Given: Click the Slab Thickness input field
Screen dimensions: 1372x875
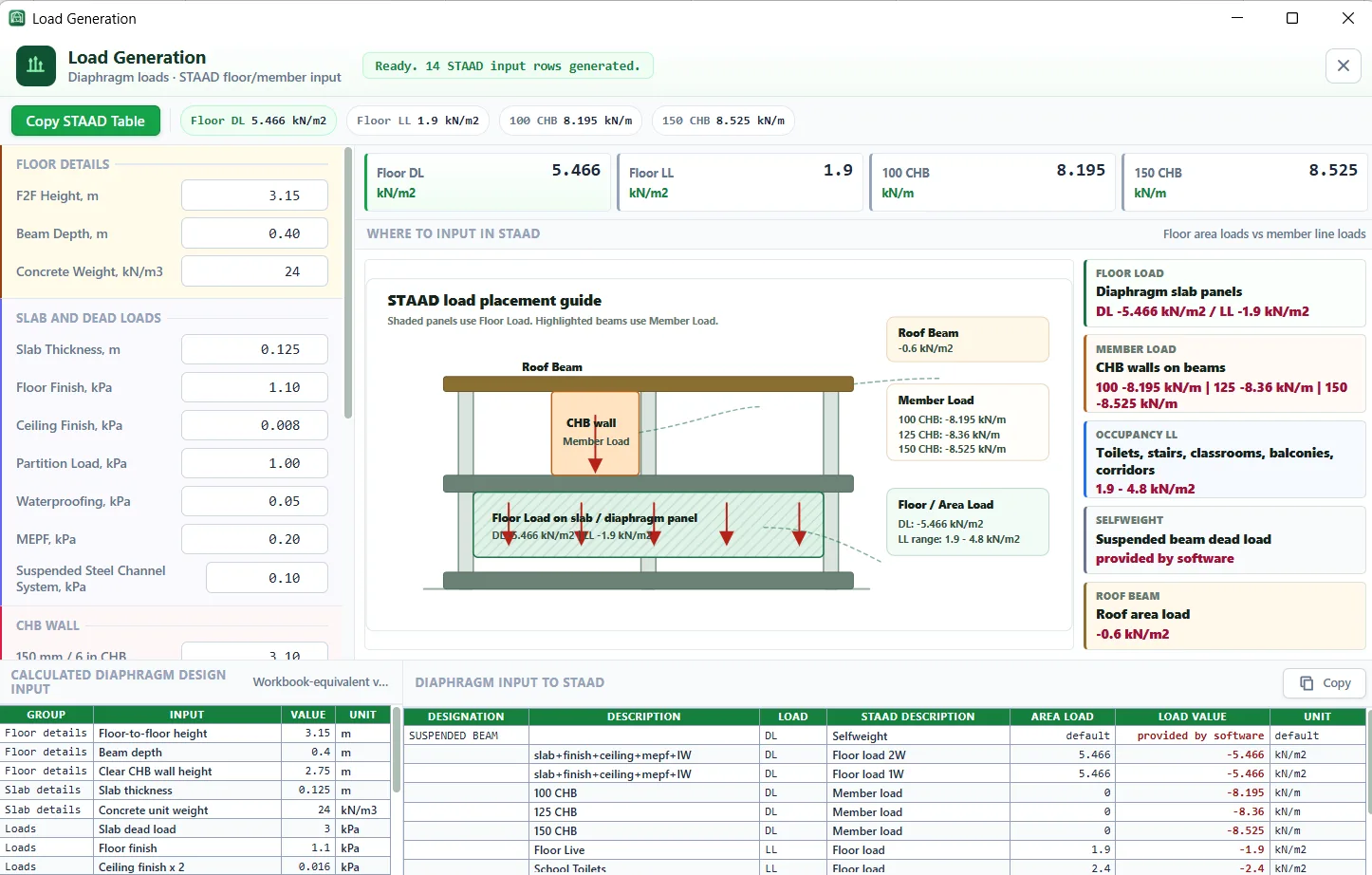Looking at the screenshot, I should tap(254, 349).
